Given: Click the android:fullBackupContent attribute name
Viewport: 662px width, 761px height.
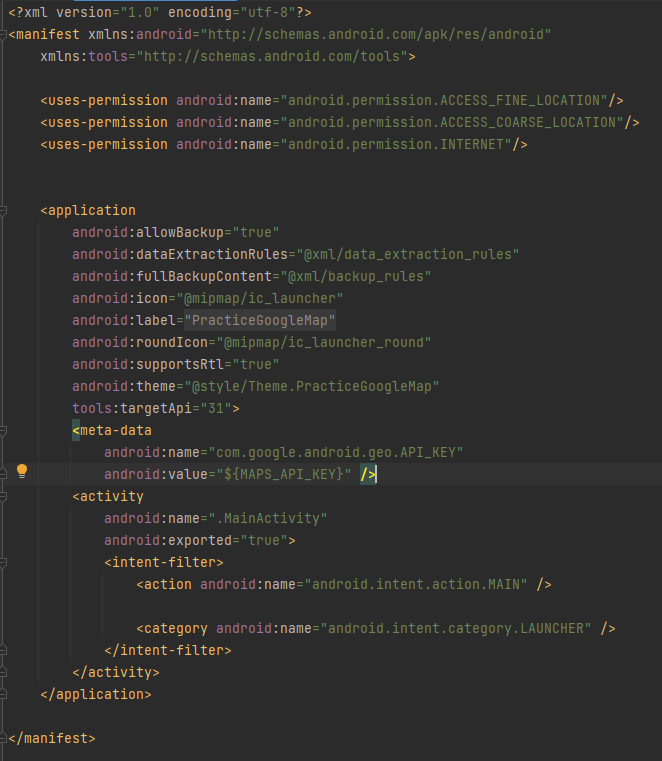Looking at the screenshot, I should 172,277.
